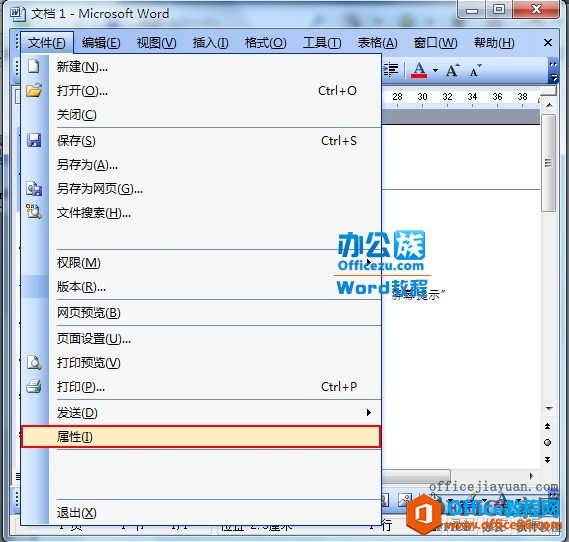Open the 权限(M) submenu entry
The image size is (569, 542).
pyautogui.click(x=201, y=262)
